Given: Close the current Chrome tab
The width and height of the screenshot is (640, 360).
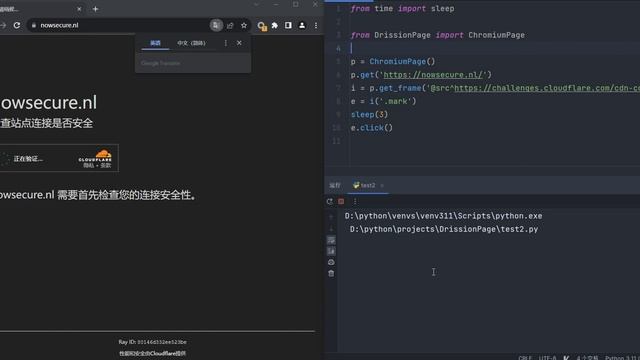Looking at the screenshot, I should click(x=79, y=9).
